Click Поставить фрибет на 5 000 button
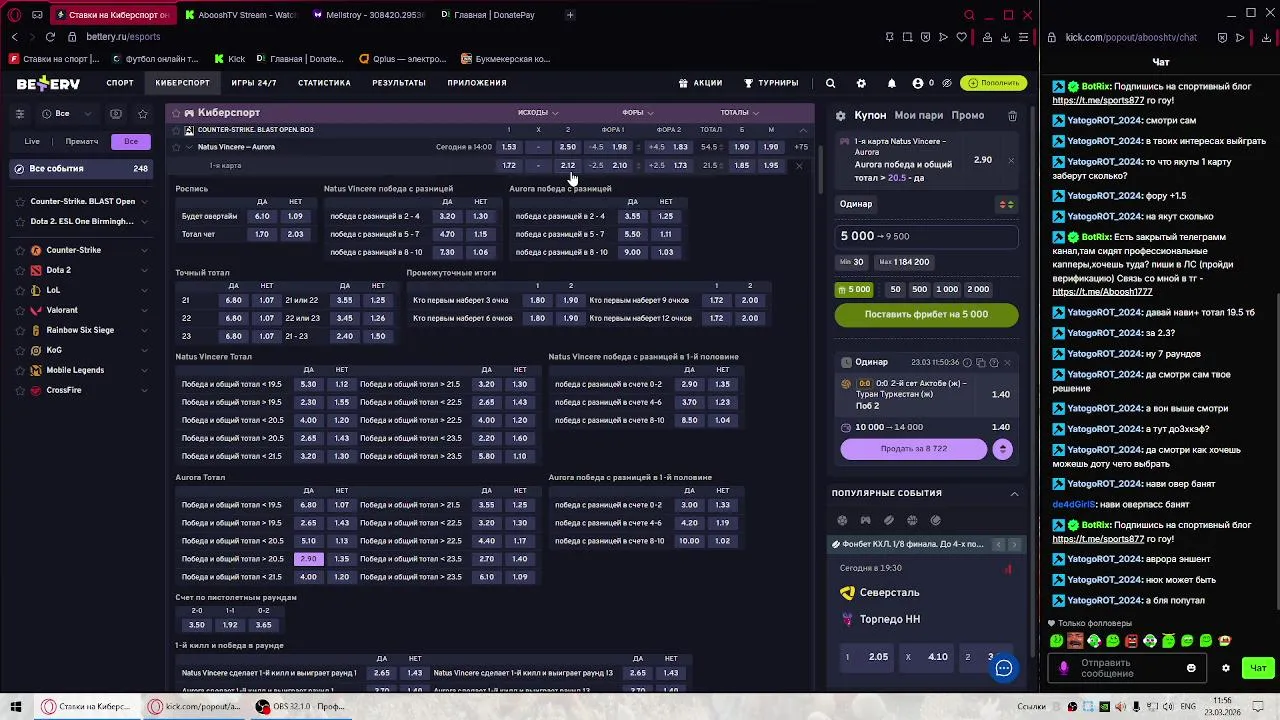The image size is (1280, 720). tap(926, 314)
